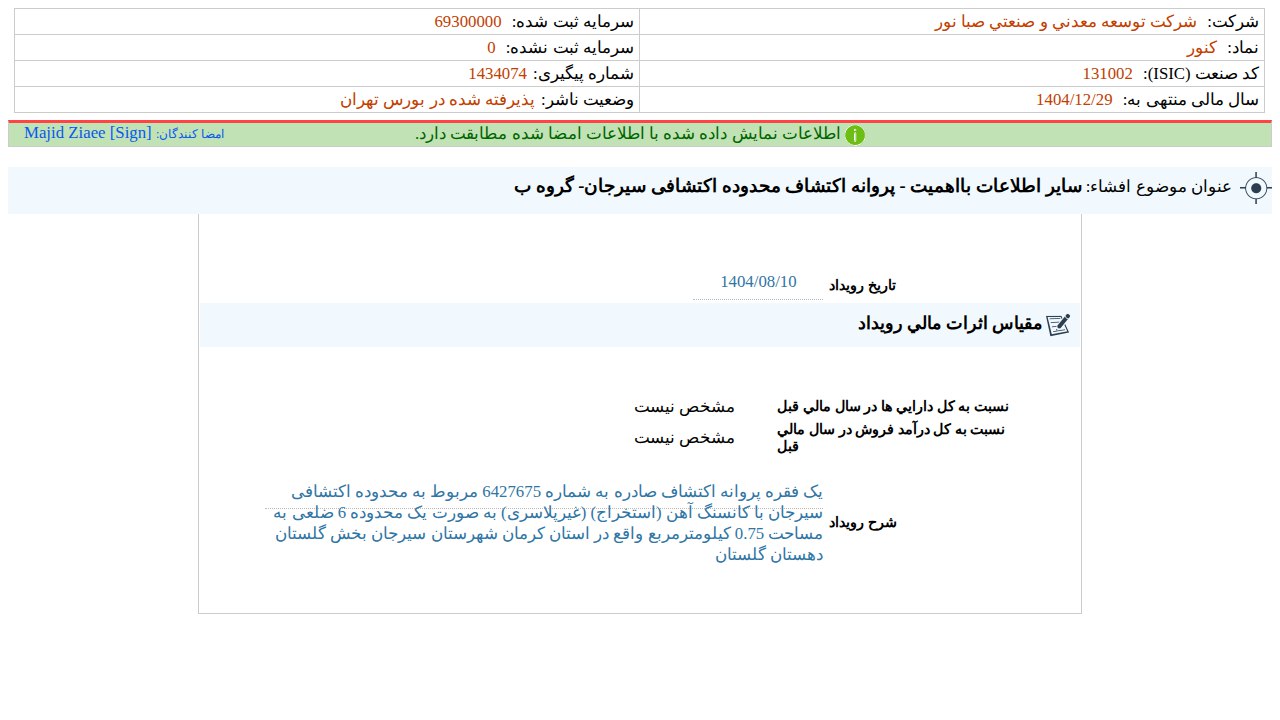Screen dimensions: 1280x720
Task: Click fiscal year end date 1404/12/29
Action: [x=1074, y=100]
